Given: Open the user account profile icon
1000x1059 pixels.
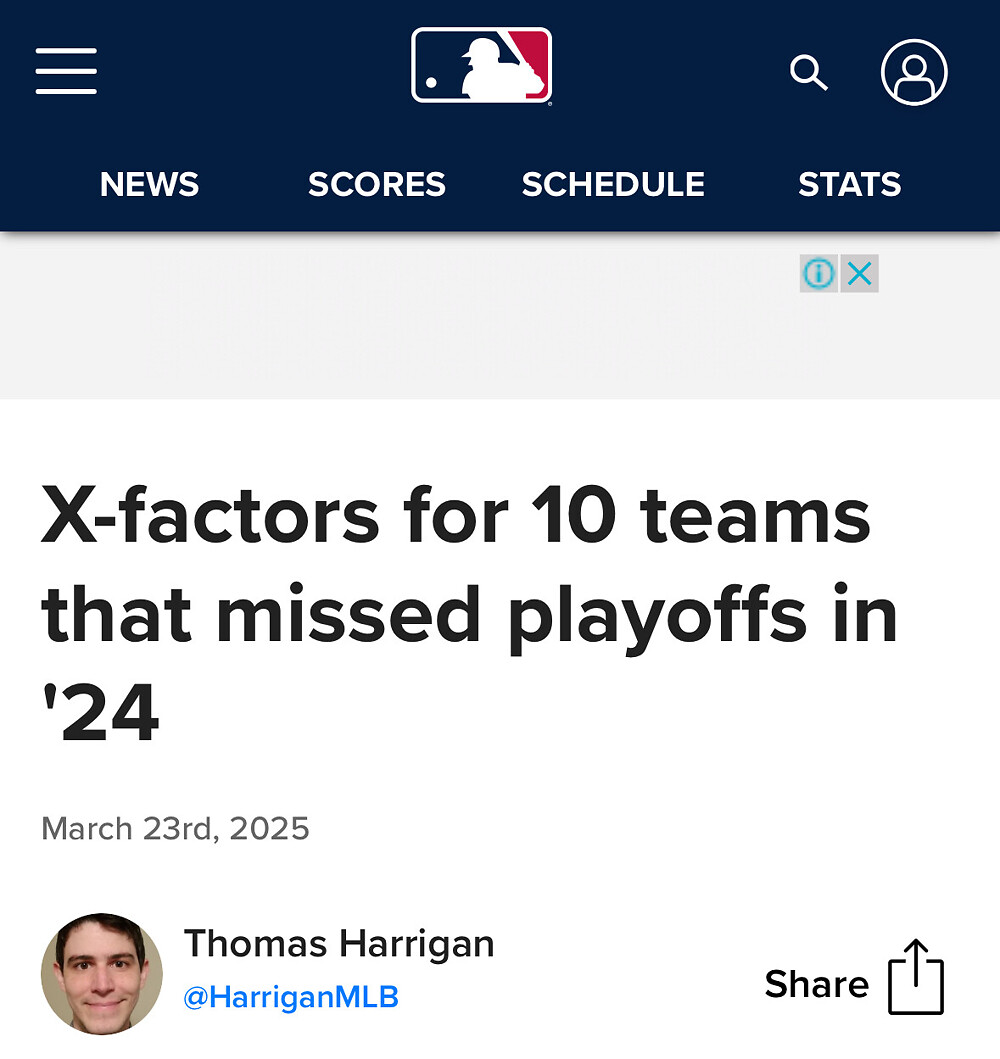Looking at the screenshot, I should click(x=916, y=71).
